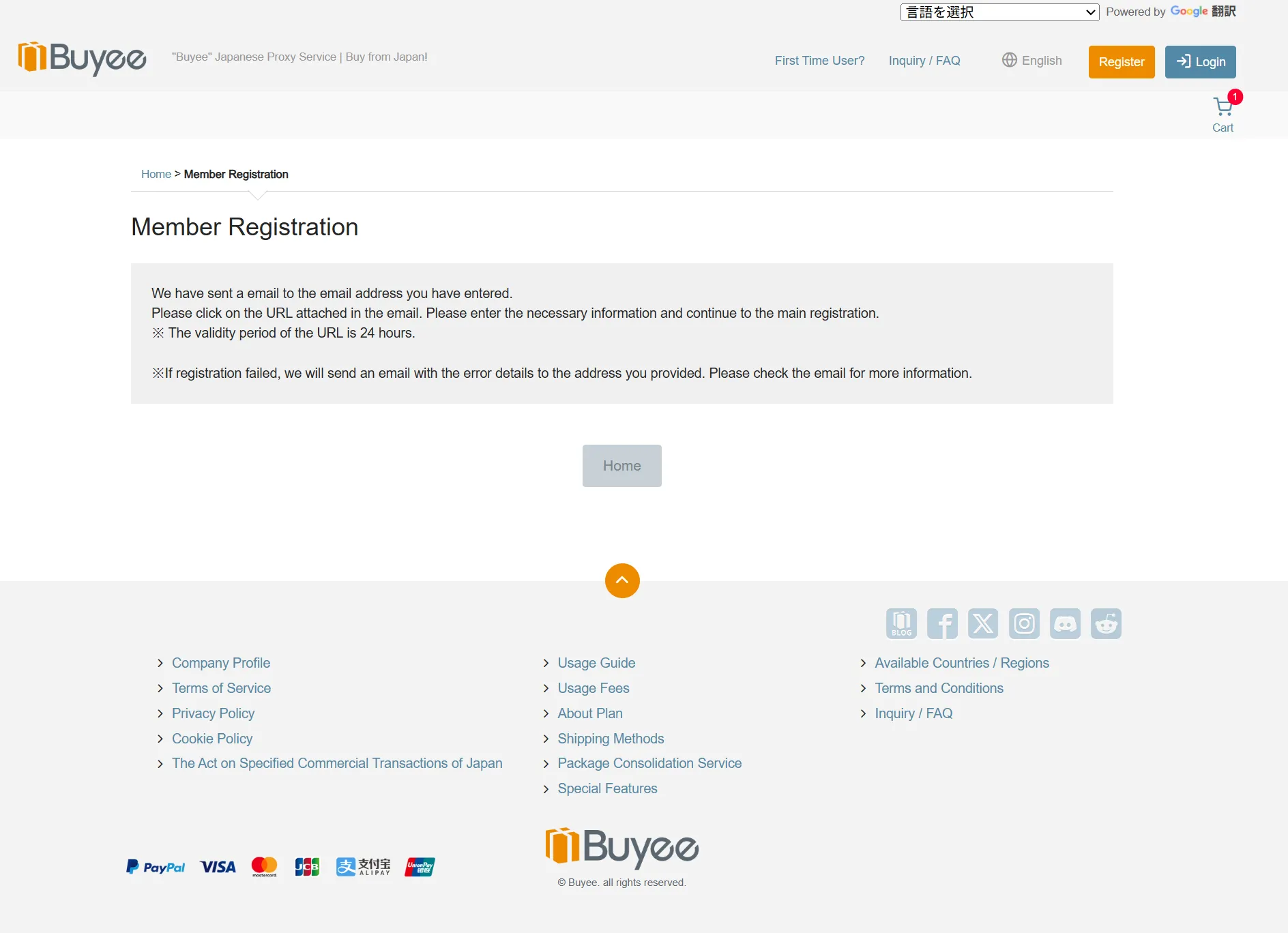View Shipping Methods footer link

611,739
